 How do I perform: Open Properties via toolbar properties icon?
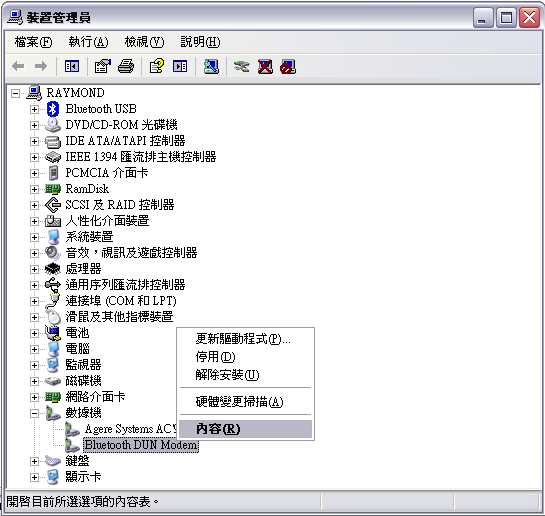(x=102, y=66)
